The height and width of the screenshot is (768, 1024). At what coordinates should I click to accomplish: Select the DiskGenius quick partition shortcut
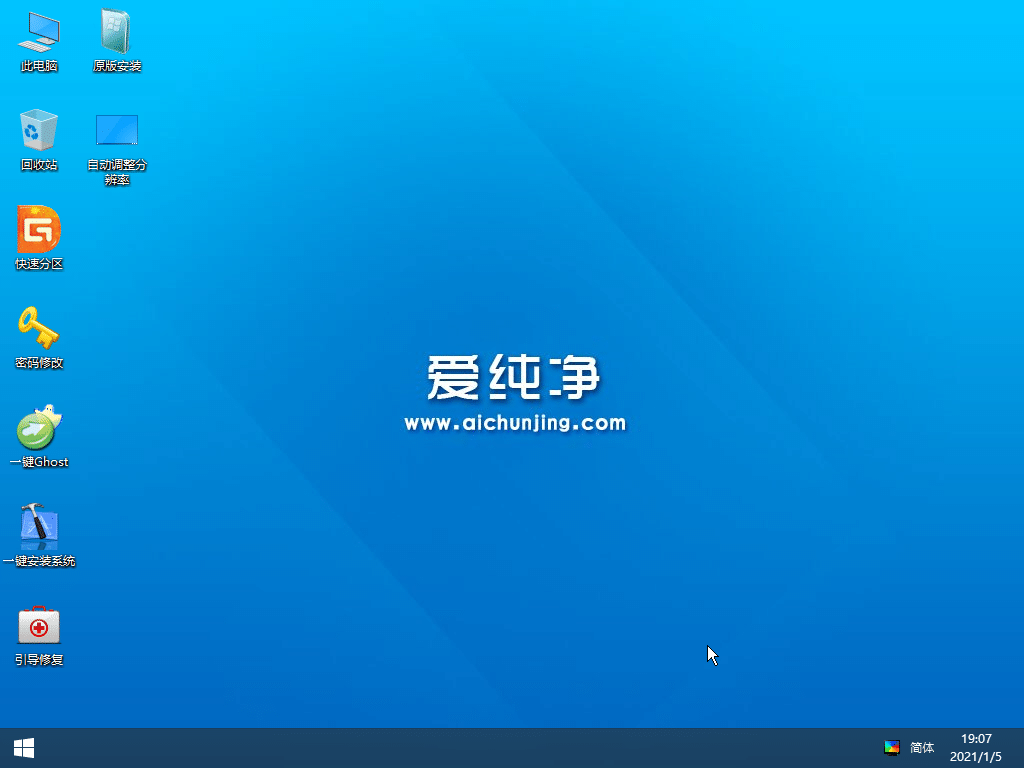pyautogui.click(x=38, y=235)
